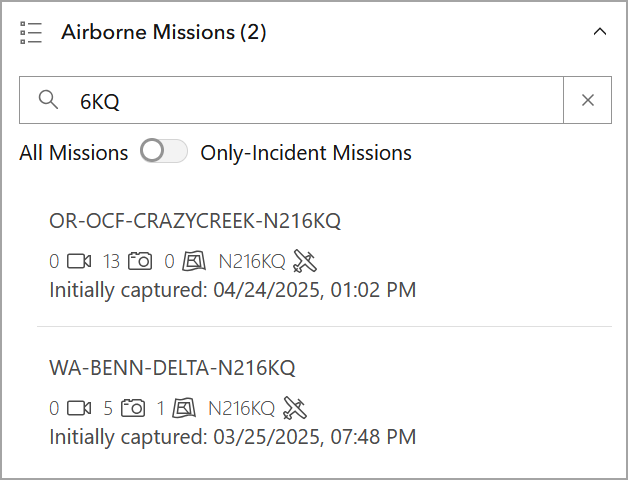Click the list icon beside Airborne Missions
The width and height of the screenshot is (628, 480).
pos(31,32)
